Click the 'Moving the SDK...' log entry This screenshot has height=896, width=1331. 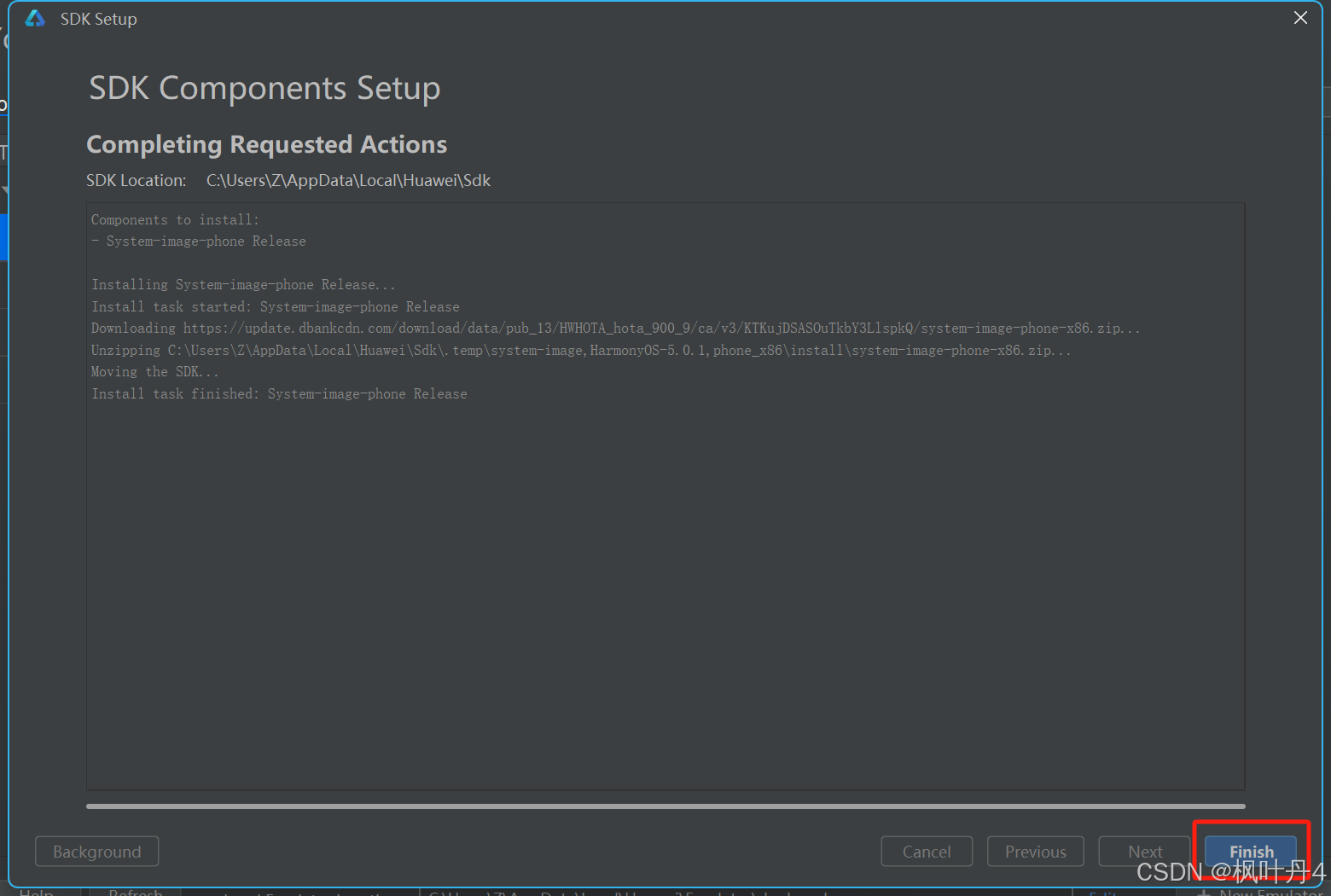click(x=154, y=372)
